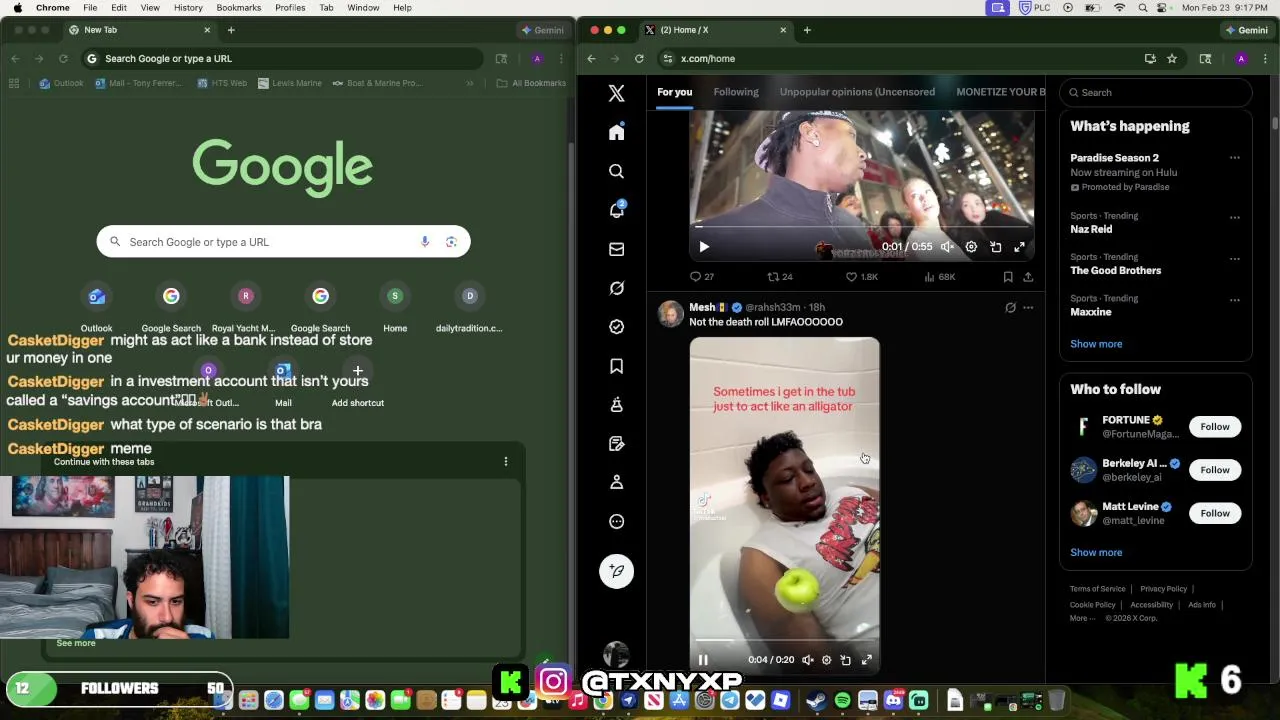Open Notifications bell in X sidebar
Viewport: 1280px width, 720px height.
pos(616,210)
